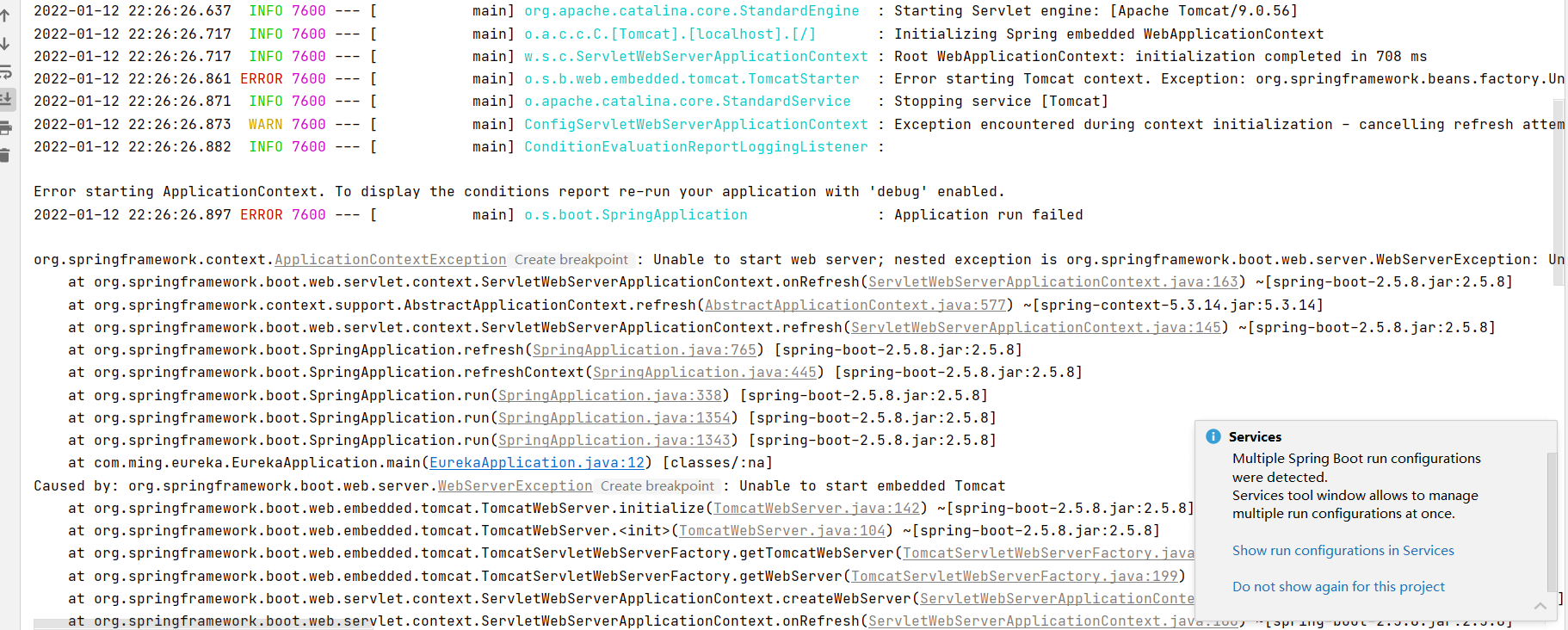Click timestamp 2022-01-12 22:26:26.637

coord(133,11)
